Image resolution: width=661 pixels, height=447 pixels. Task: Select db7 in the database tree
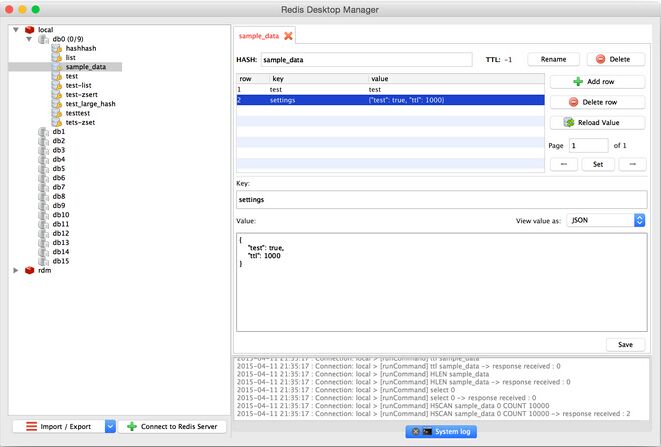coord(59,187)
